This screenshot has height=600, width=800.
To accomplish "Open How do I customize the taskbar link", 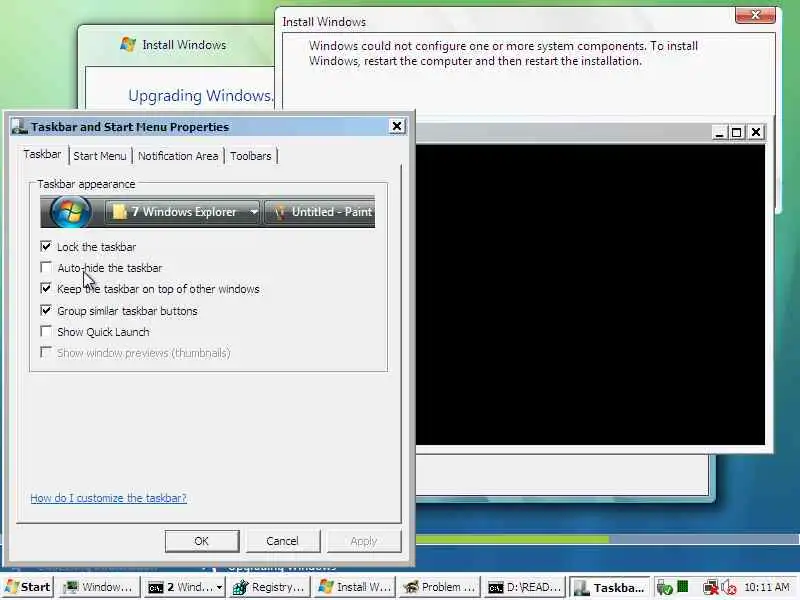I will pos(108,498).
